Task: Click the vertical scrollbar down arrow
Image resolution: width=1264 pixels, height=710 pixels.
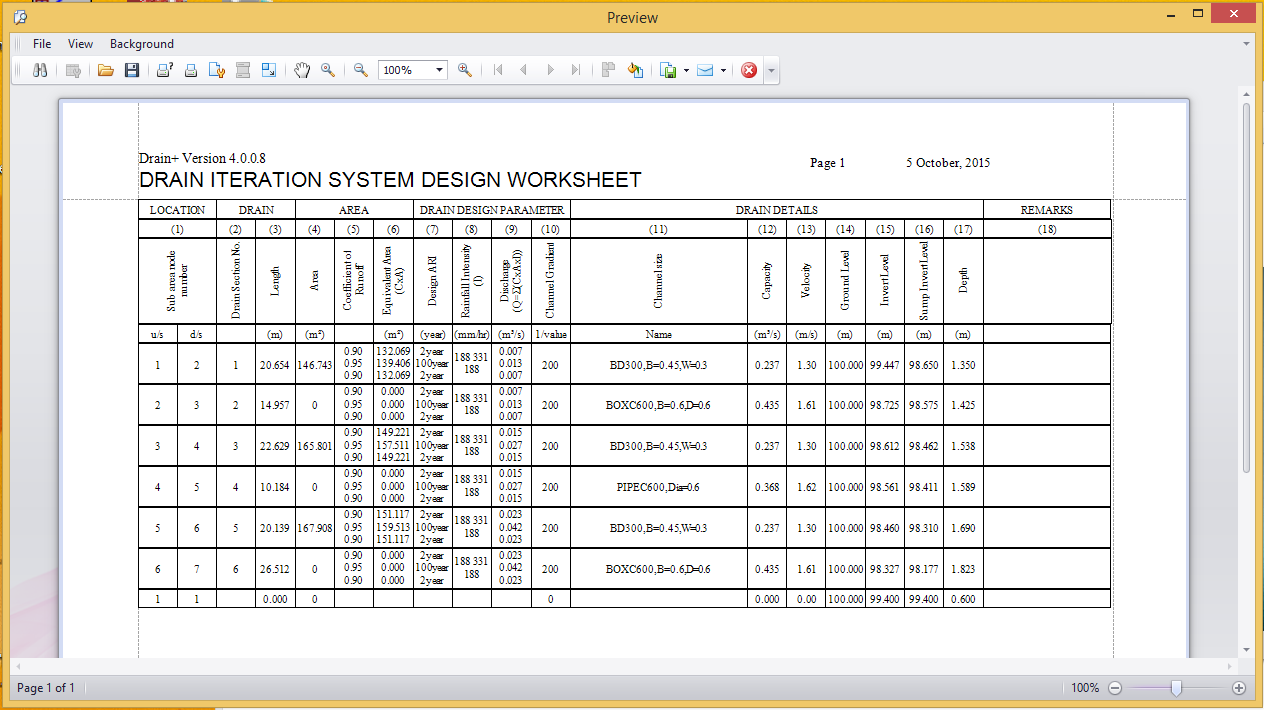Action: 1246,649
